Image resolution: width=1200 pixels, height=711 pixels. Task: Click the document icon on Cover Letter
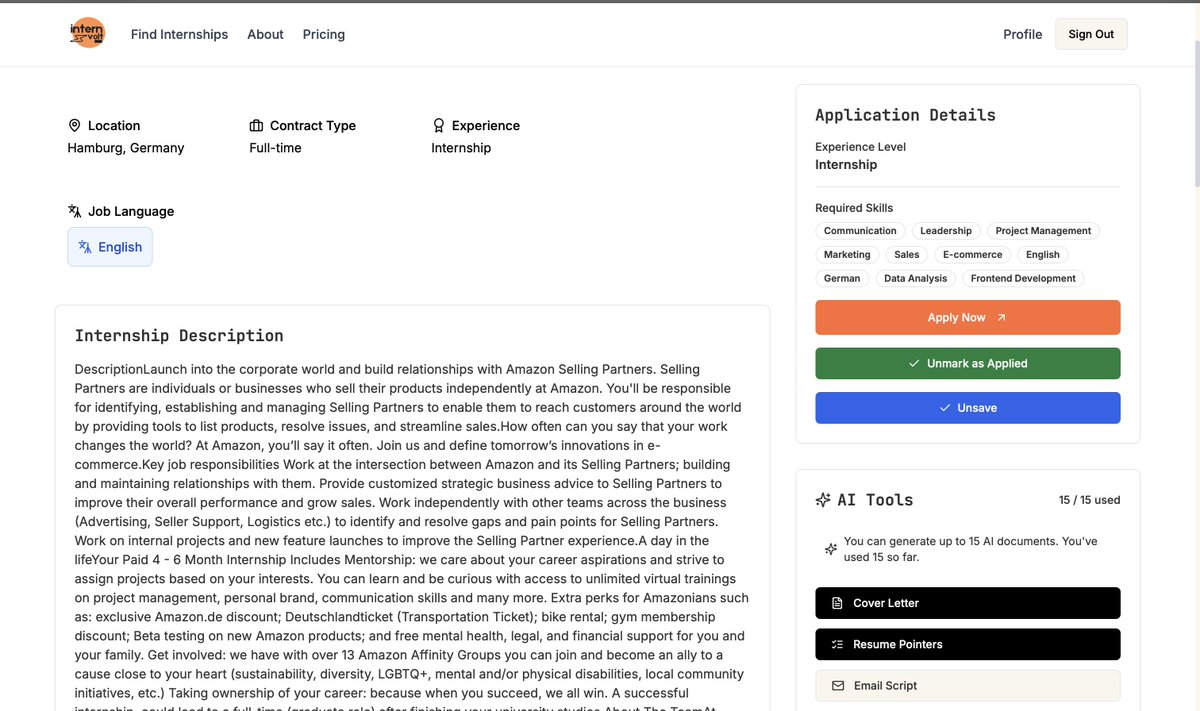coord(837,603)
